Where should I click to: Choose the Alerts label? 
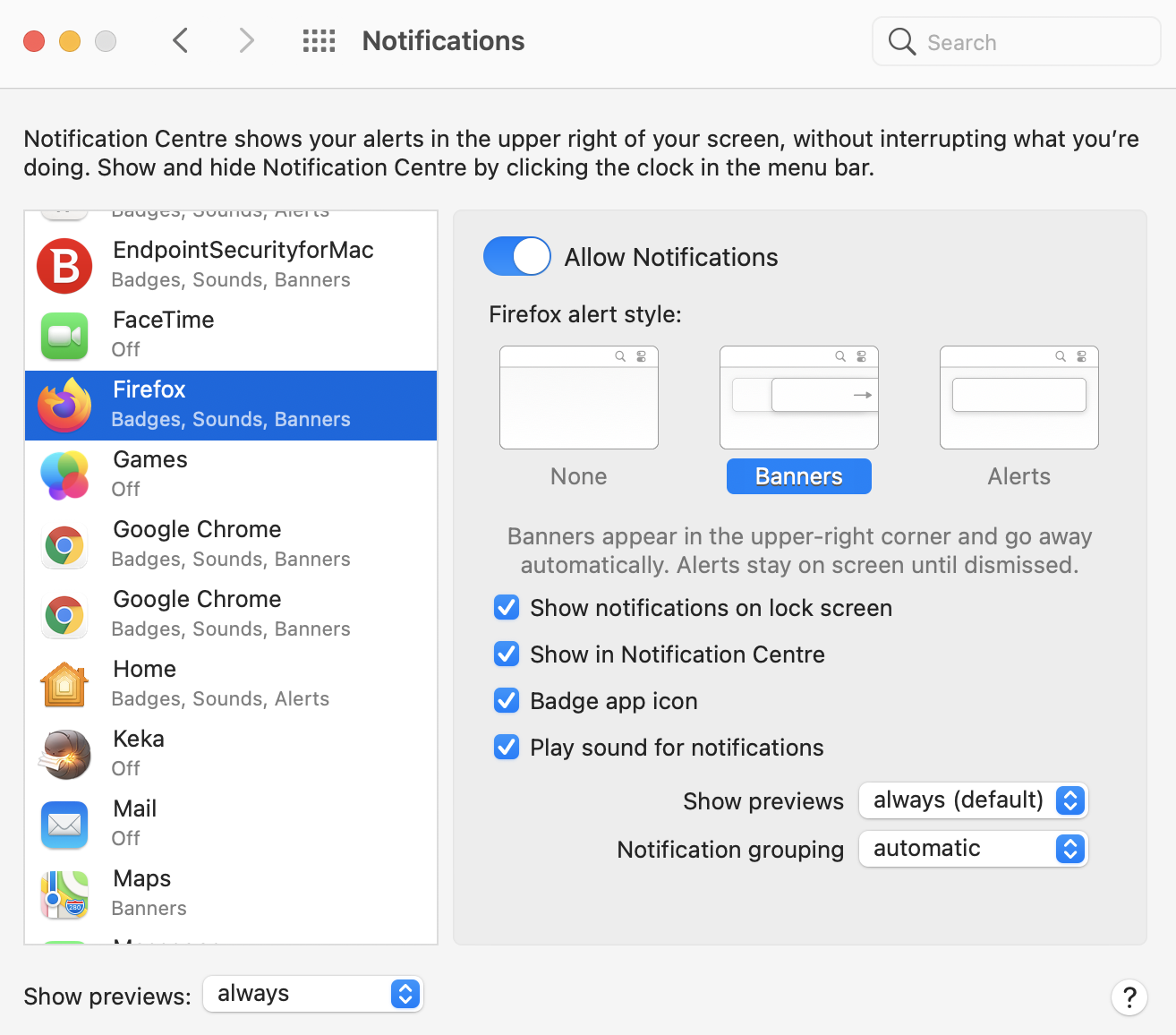click(1019, 476)
